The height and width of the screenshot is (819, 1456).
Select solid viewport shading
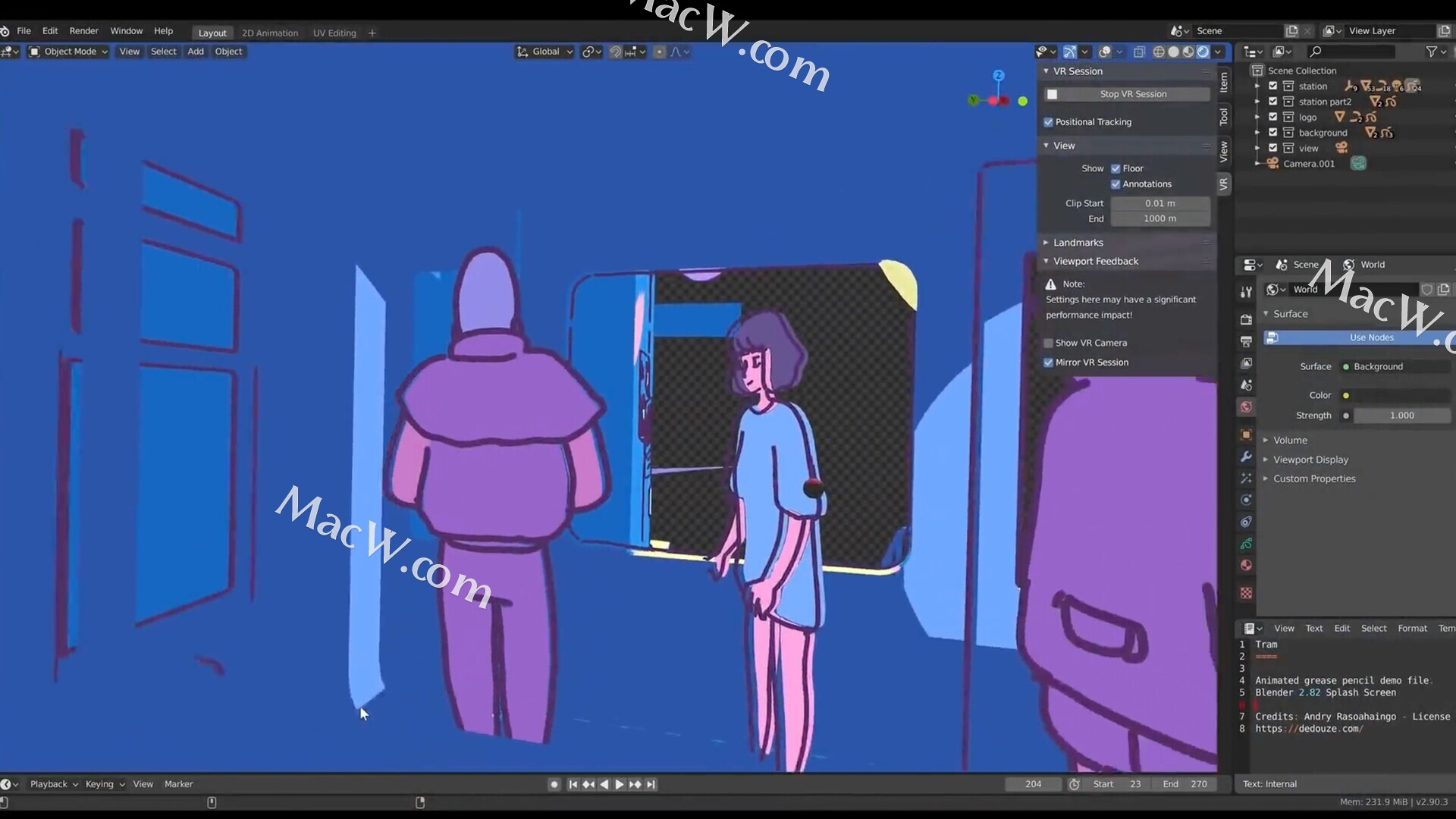pyautogui.click(x=1173, y=52)
